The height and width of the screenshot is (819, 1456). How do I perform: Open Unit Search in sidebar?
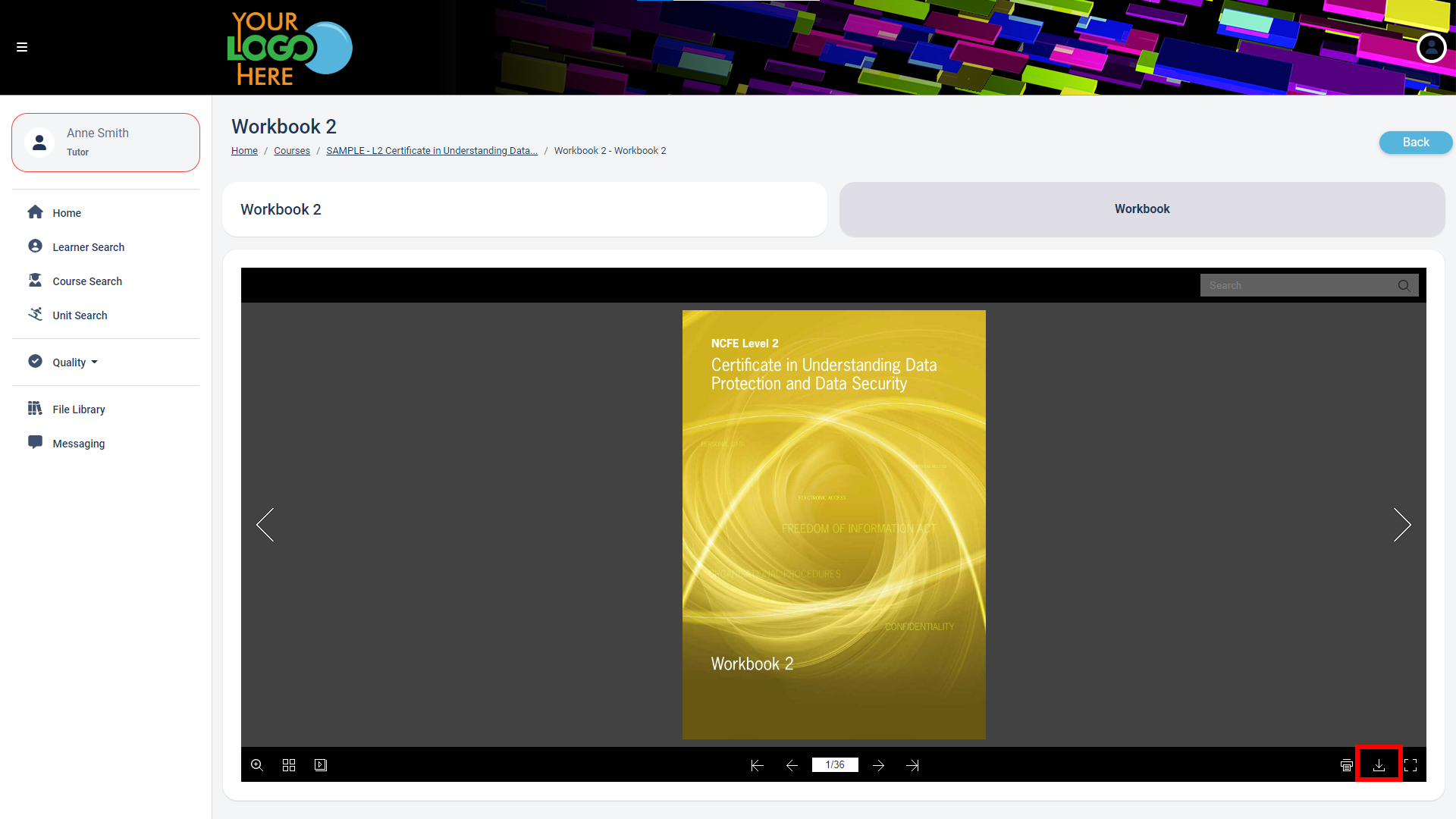point(80,315)
